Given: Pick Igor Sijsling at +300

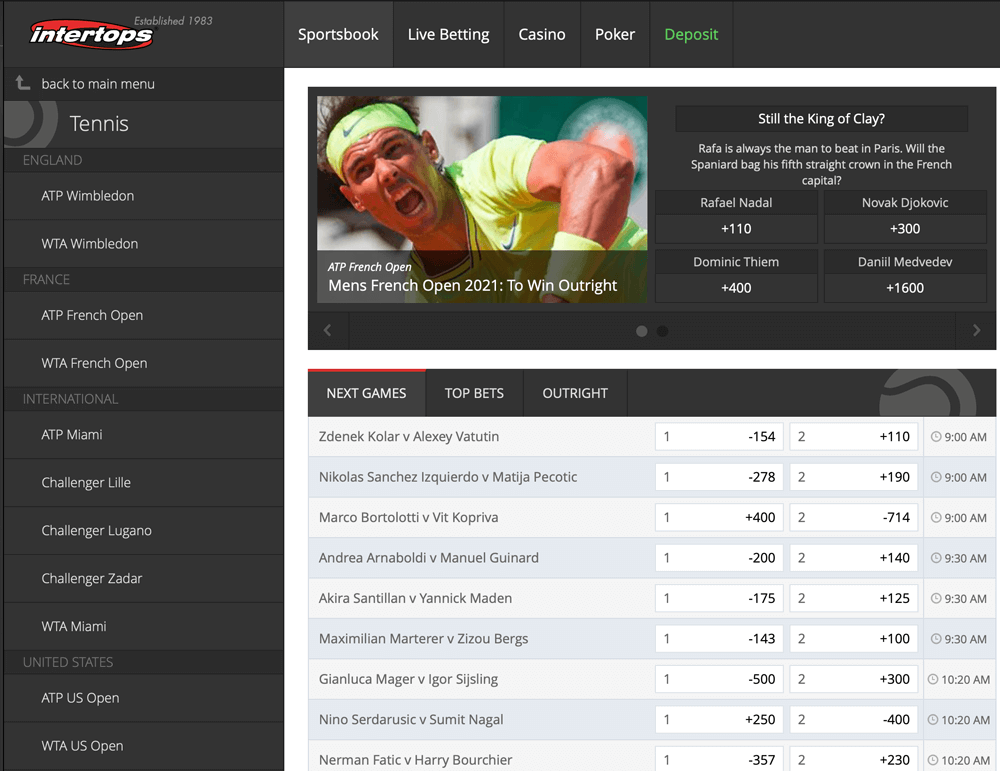Looking at the screenshot, I should 854,679.
